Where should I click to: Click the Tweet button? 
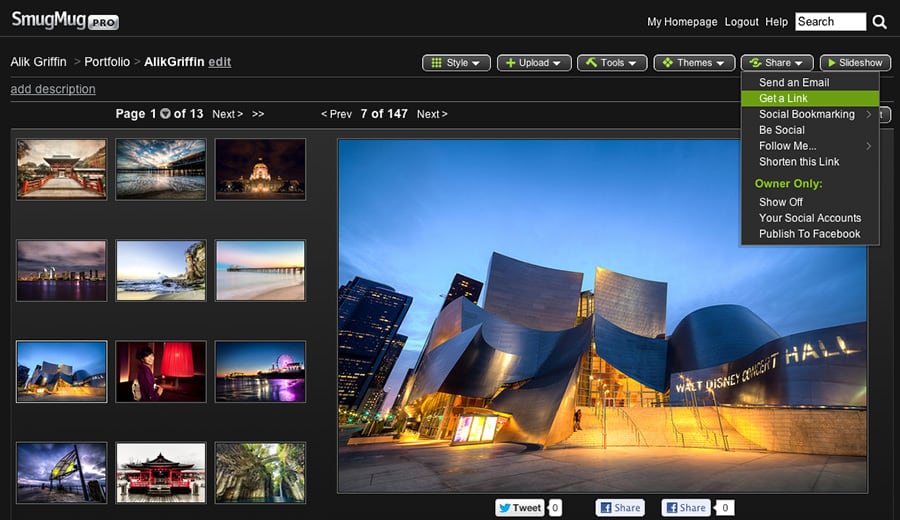point(519,507)
